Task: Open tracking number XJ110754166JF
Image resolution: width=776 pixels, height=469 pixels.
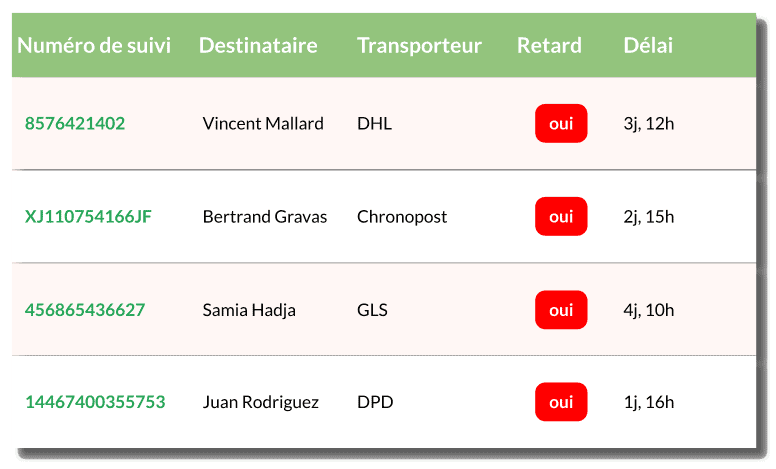Action: [88, 217]
